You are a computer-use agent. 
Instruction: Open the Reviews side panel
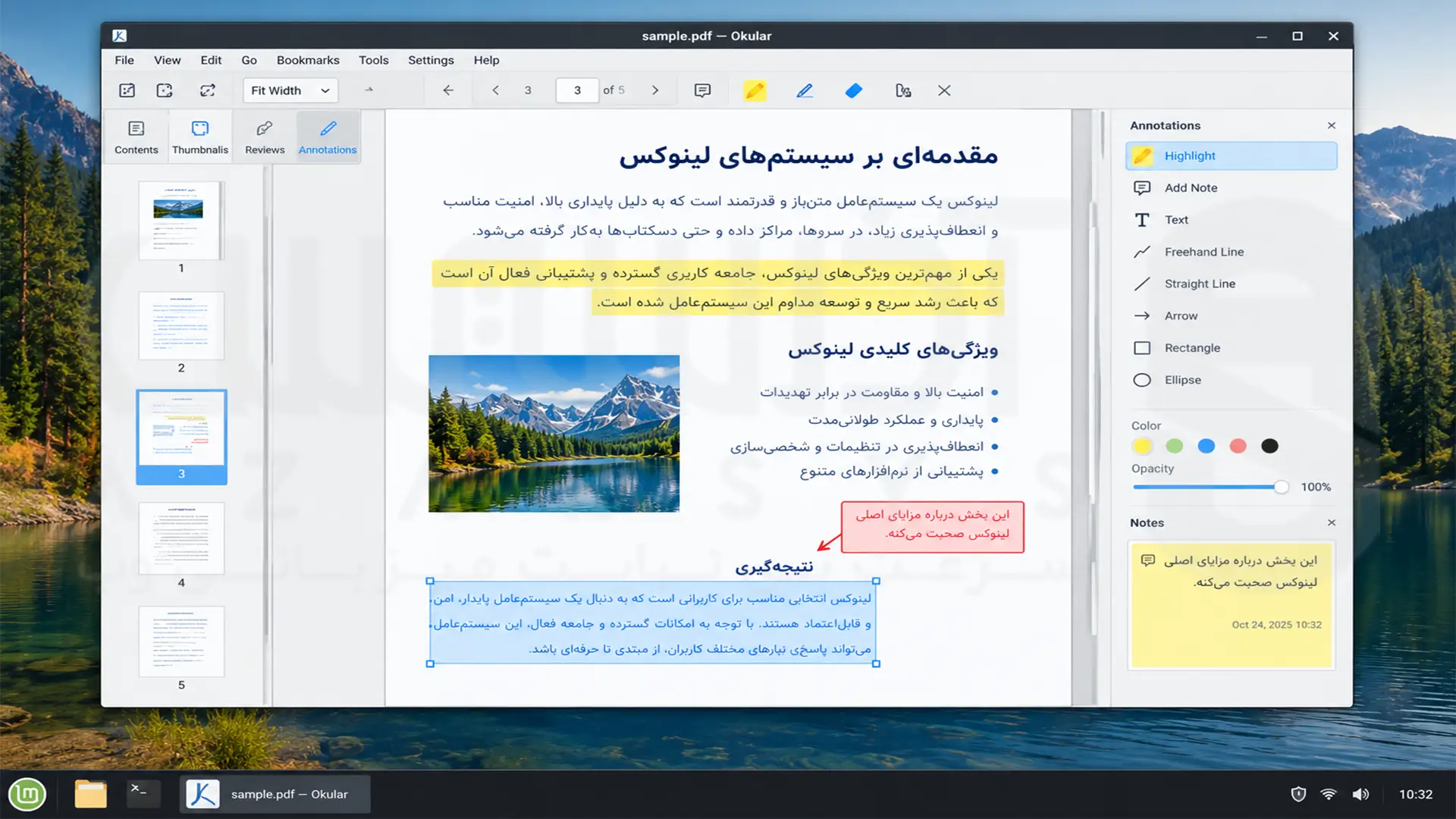(265, 137)
